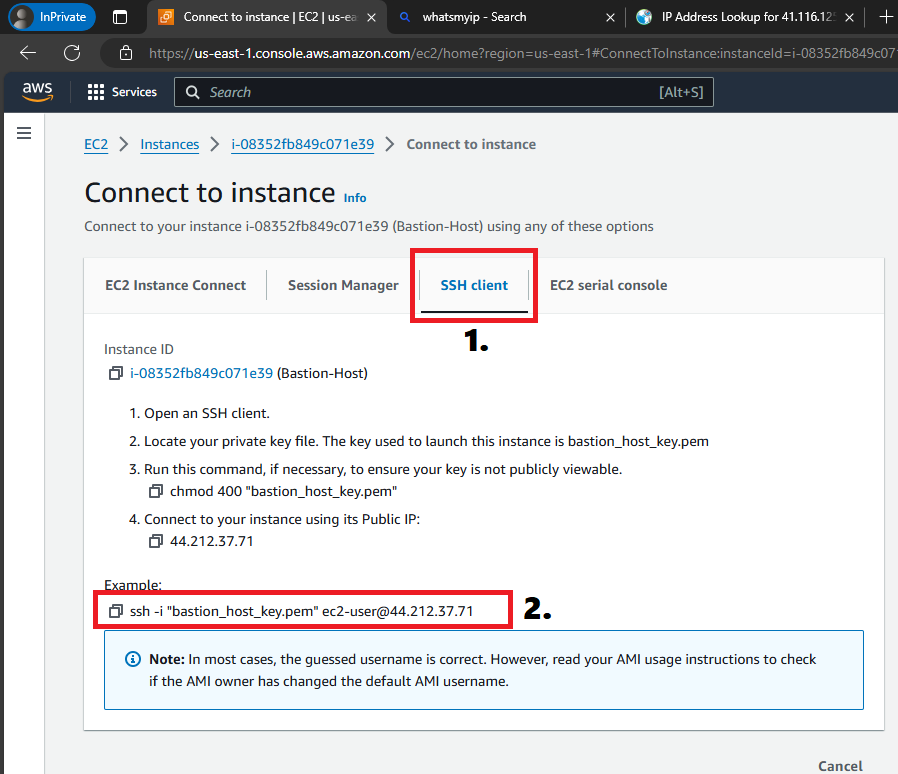Open the tab actions menu icon
898x774 pixels.
click(x=120, y=17)
